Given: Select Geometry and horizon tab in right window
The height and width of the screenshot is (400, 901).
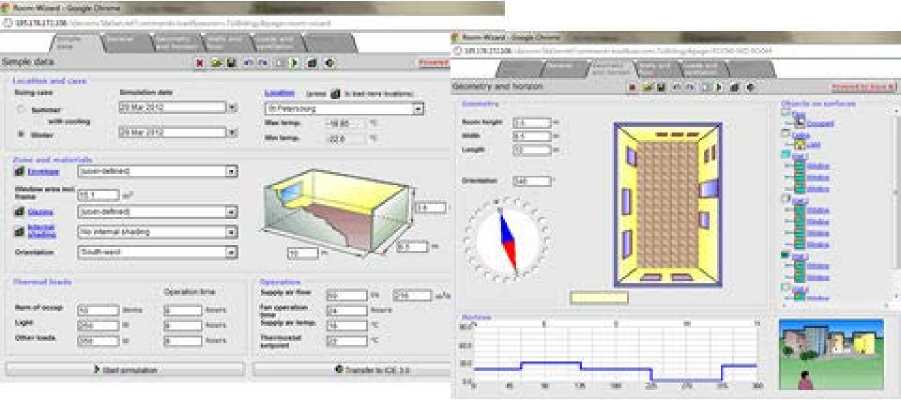Looking at the screenshot, I should tap(612, 68).
